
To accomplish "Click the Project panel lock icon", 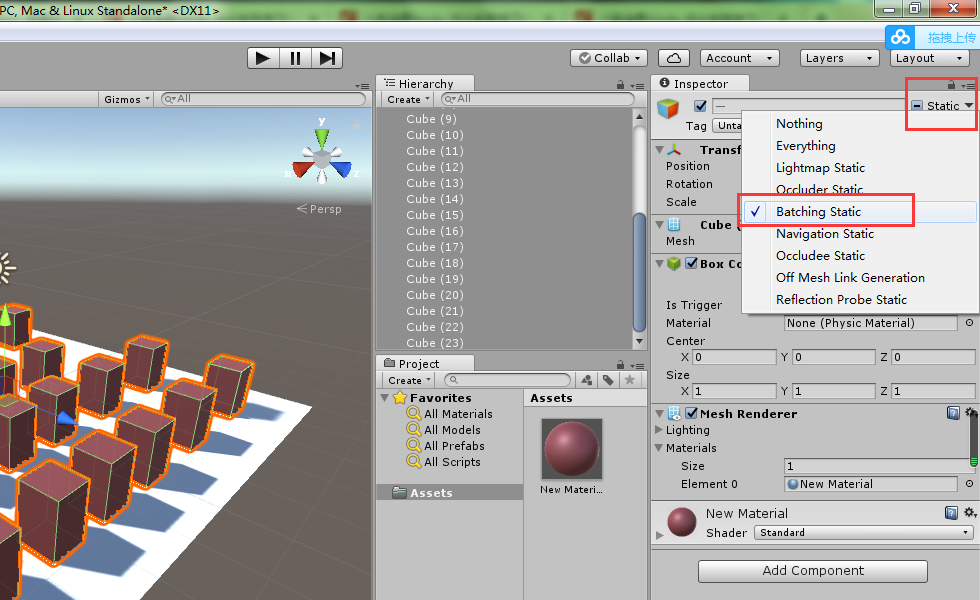I will [x=620, y=364].
